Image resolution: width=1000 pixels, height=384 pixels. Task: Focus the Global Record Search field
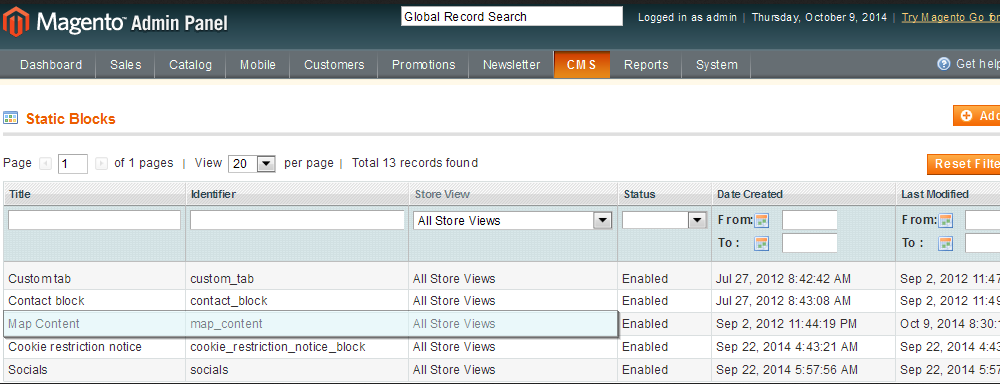pos(511,17)
